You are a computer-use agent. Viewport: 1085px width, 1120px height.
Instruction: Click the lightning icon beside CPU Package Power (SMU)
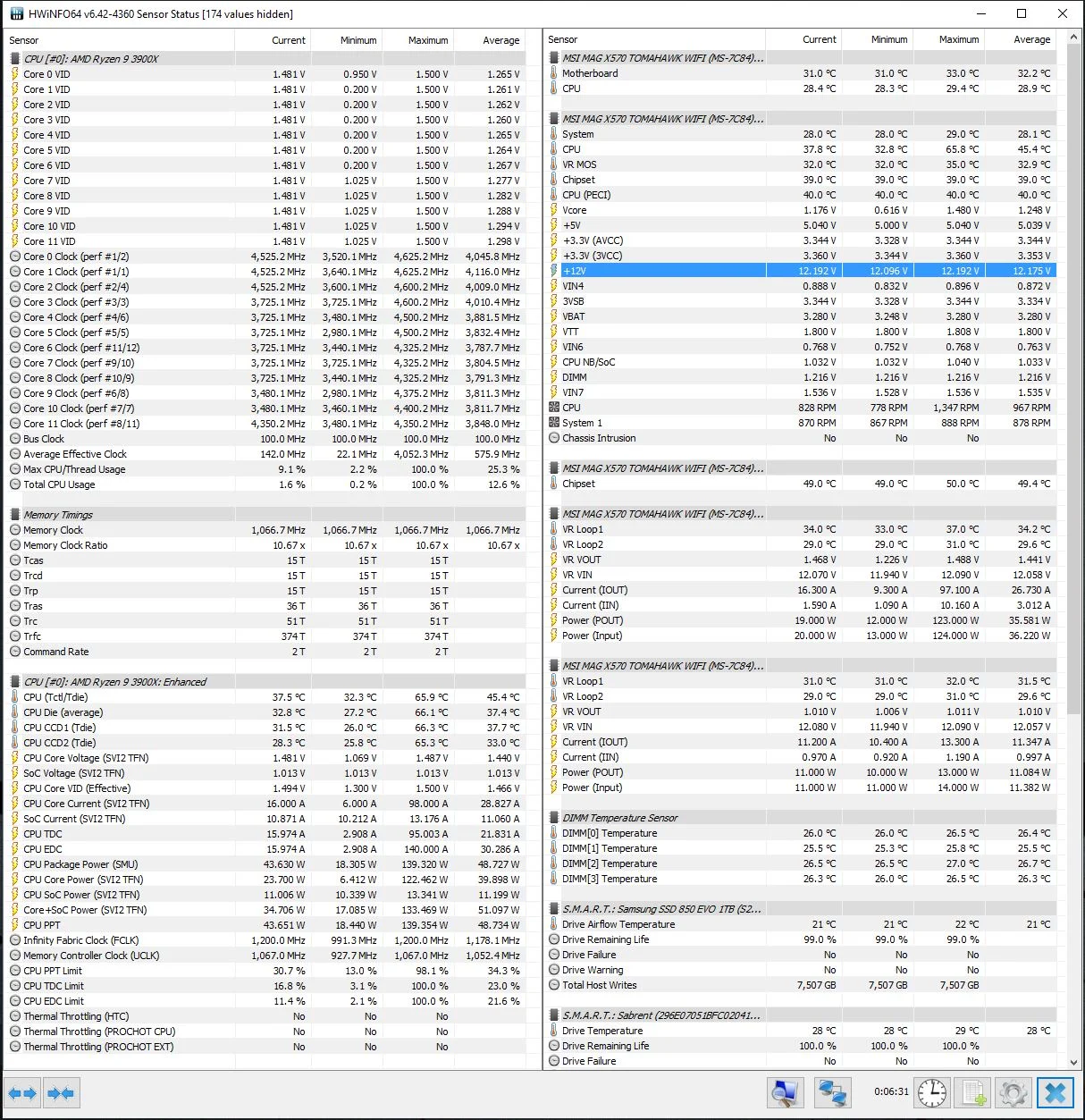pos(15,864)
